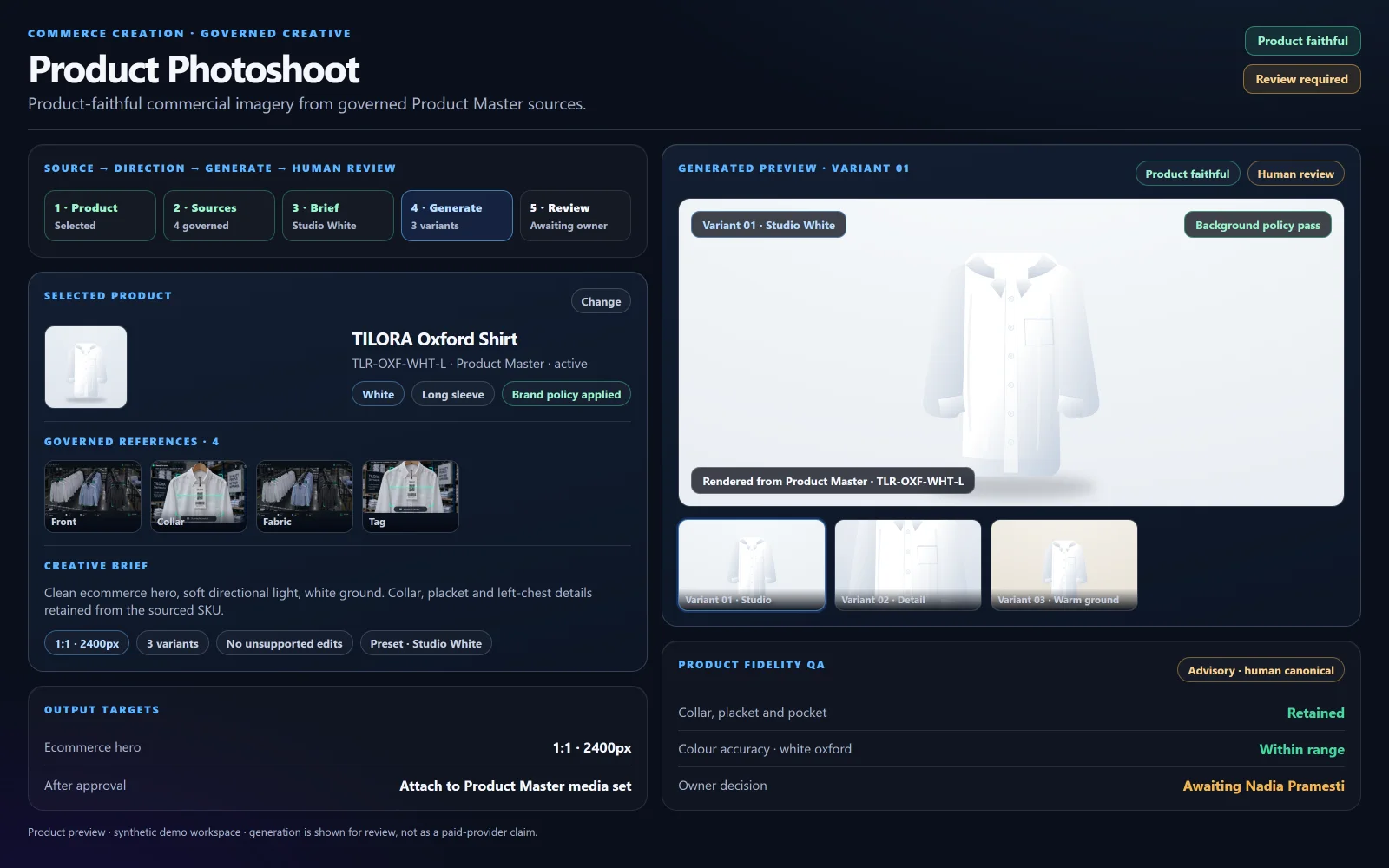Screen dimensions: 1389x868
Task: Open the Brief step Studio White
Action: pos(338,216)
